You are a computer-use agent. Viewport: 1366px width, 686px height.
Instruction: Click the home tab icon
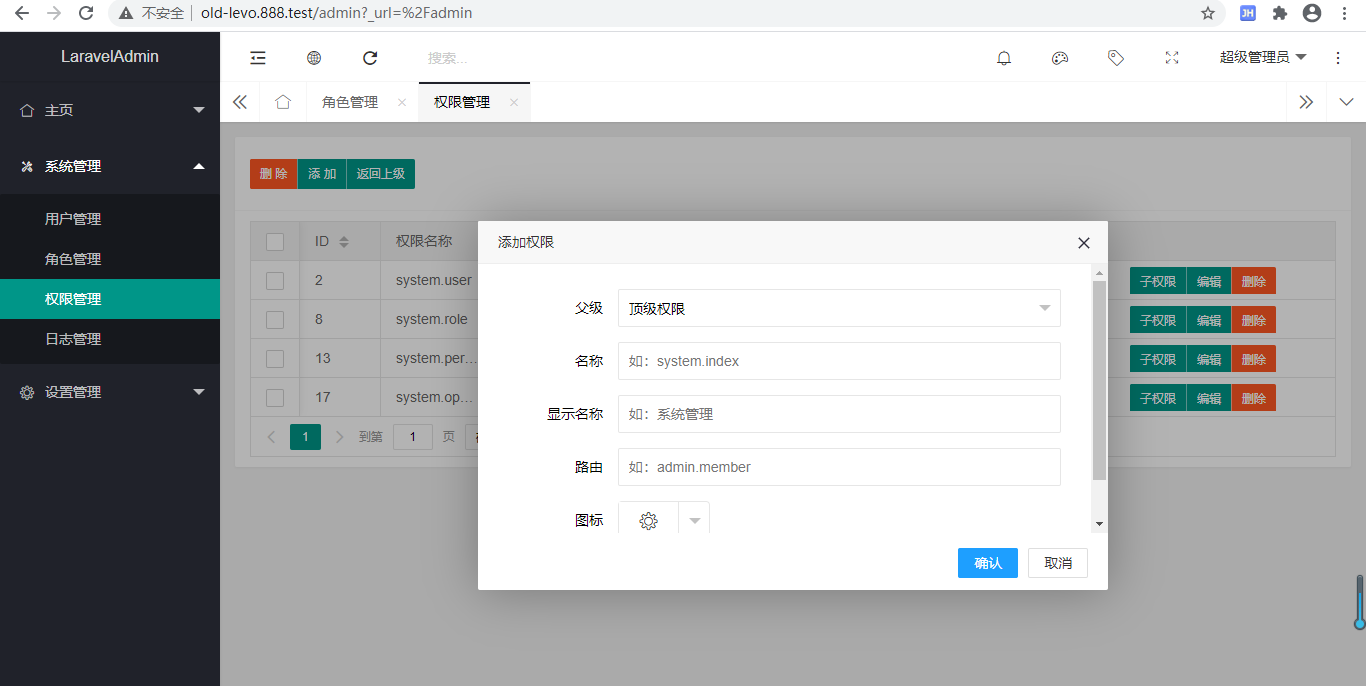pos(283,102)
